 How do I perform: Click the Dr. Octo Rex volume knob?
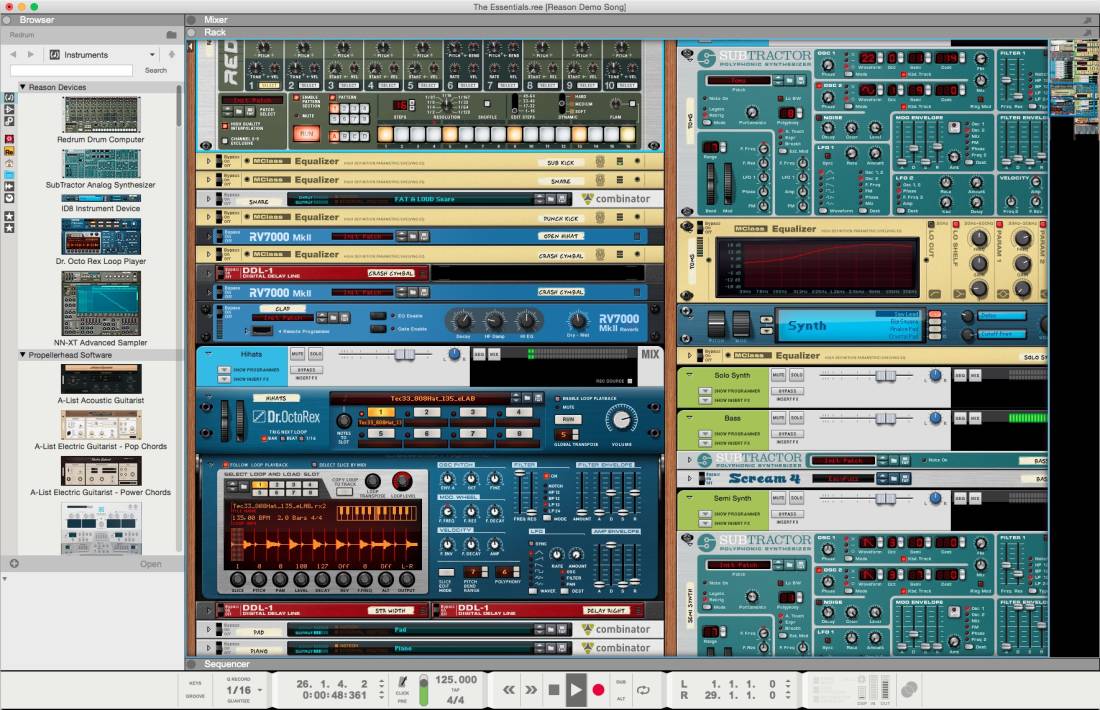tap(621, 420)
